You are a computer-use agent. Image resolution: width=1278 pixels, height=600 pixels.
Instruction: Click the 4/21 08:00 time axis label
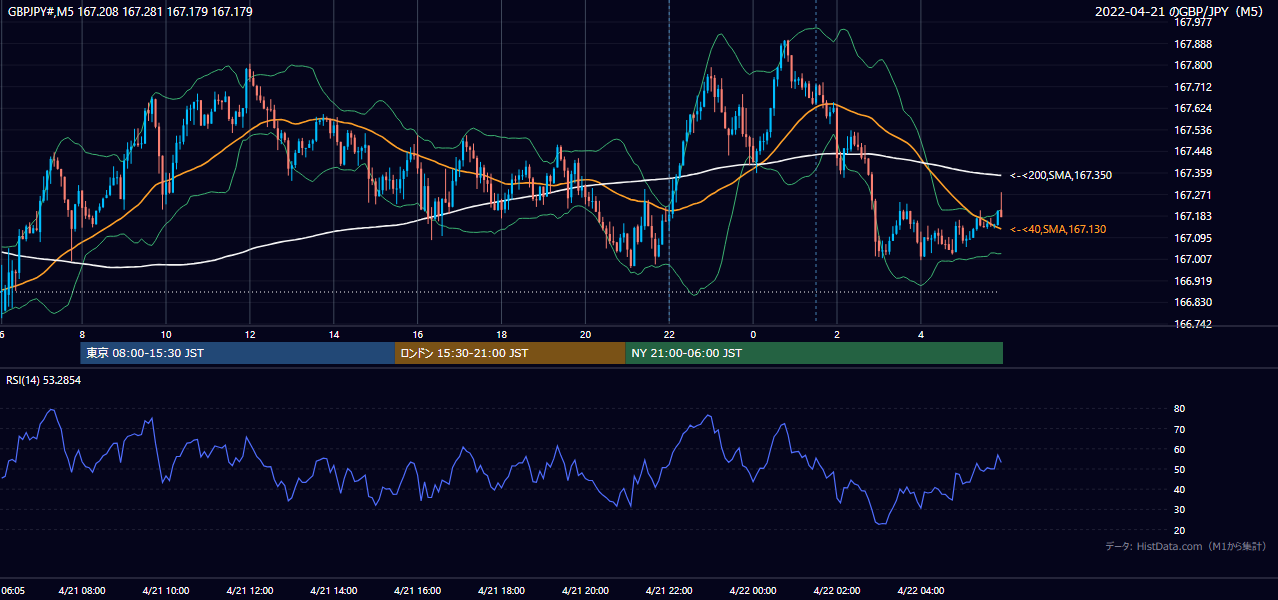click(82, 591)
